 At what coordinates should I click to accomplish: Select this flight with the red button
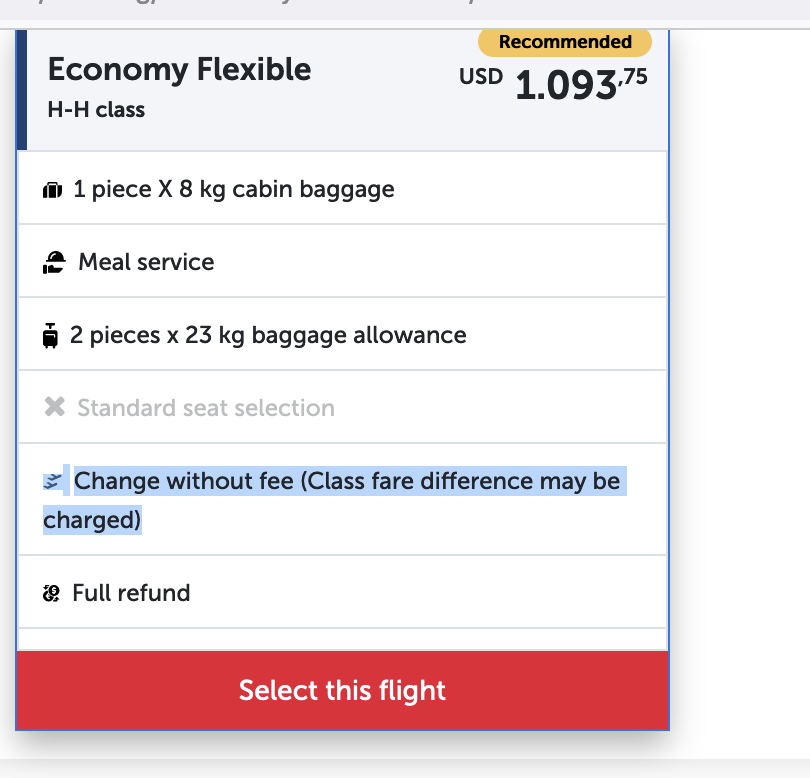click(x=342, y=690)
